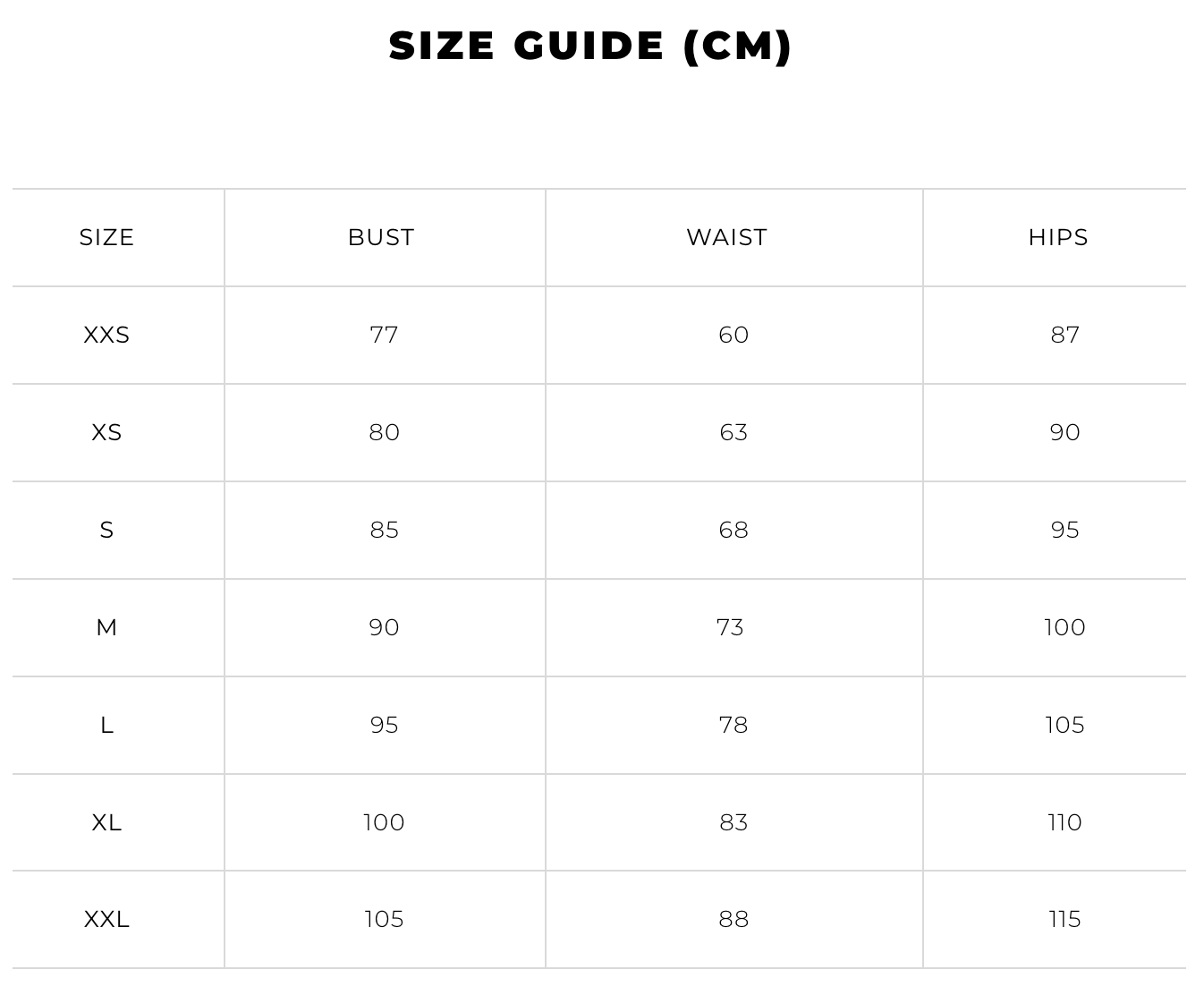Select the HIPS column header
This screenshot has width=1204, height=995.
pos(1058,237)
